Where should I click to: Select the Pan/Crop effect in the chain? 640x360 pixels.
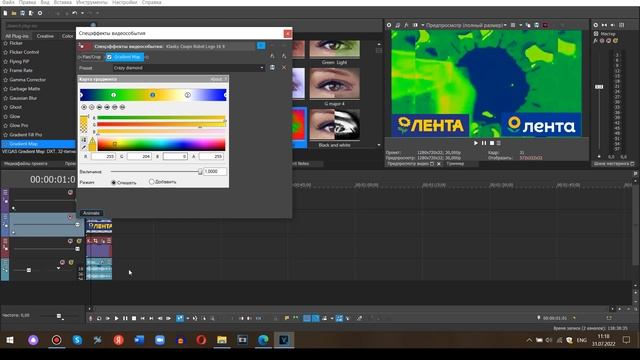pos(91,57)
